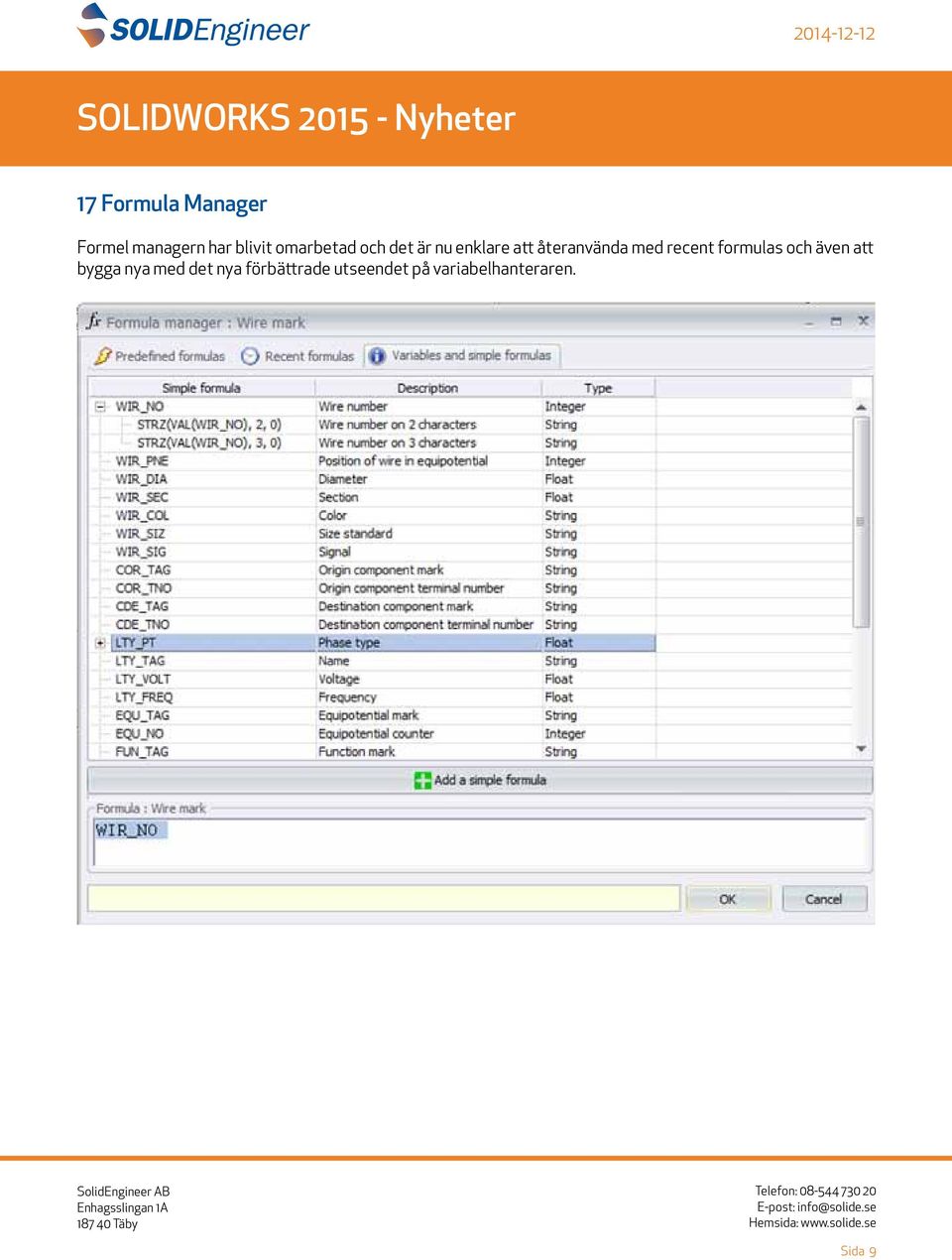952x1260 pixels.
Task: Click the Type column header
Action: point(598,388)
